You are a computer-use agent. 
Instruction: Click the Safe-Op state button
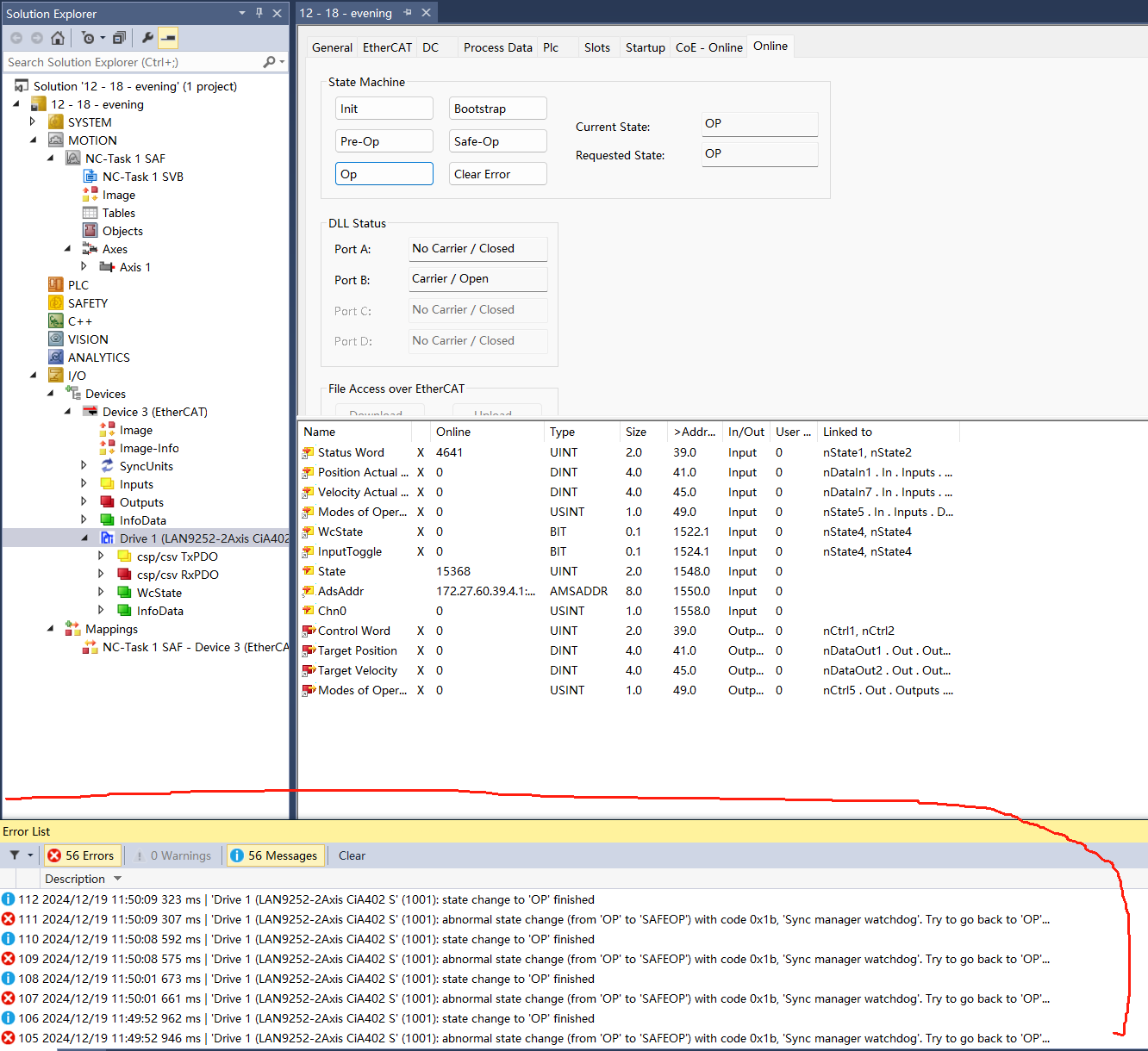coord(497,141)
